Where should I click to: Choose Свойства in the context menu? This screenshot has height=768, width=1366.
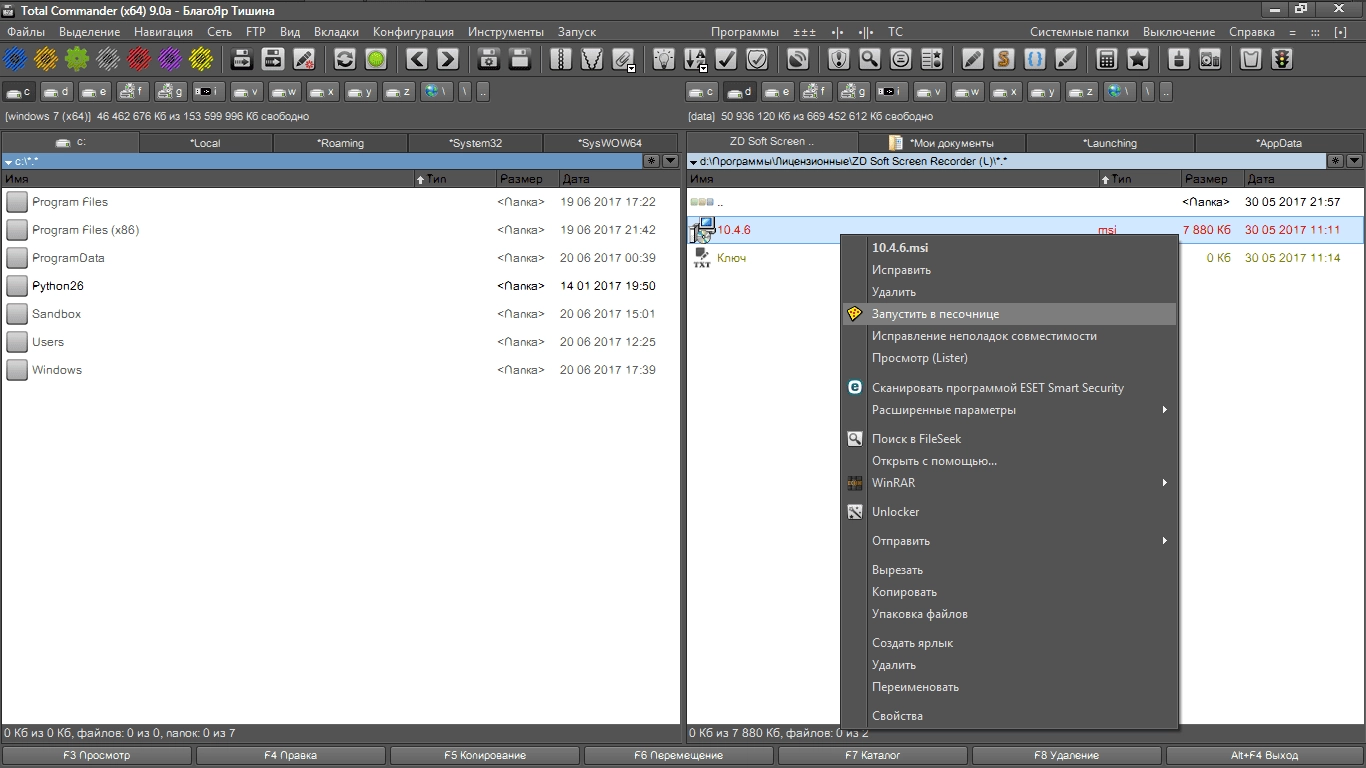[1009, 716]
